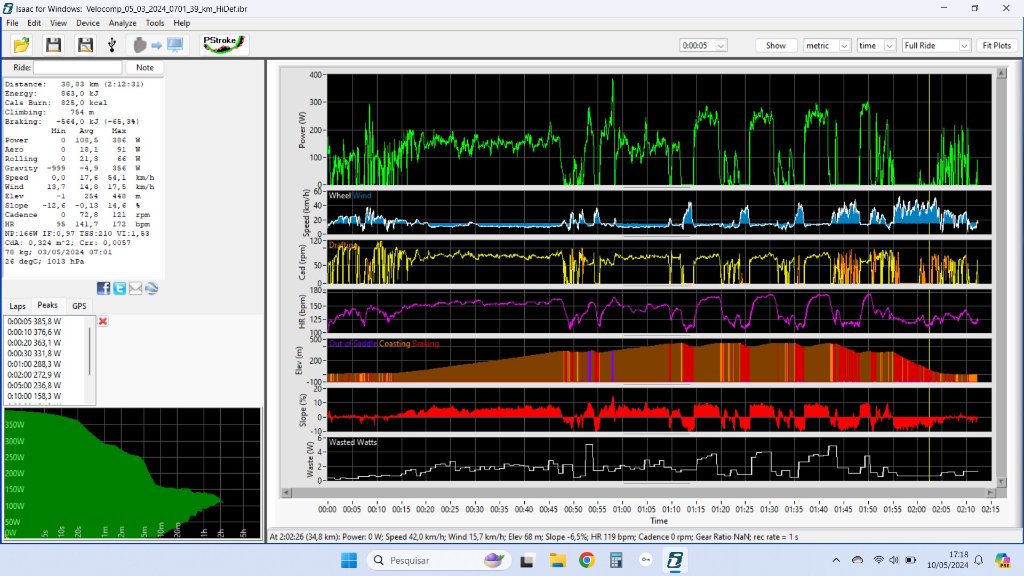Switch to the Laps tab
The image size is (1024, 576).
(x=18, y=306)
